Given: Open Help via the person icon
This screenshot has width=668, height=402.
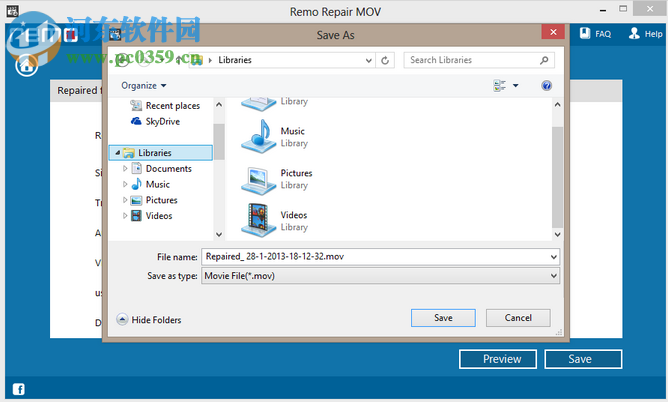Looking at the screenshot, I should pyautogui.click(x=634, y=33).
